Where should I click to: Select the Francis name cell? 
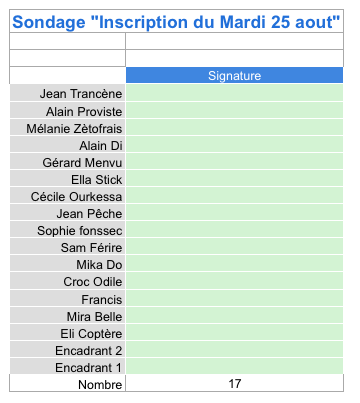click(68, 299)
